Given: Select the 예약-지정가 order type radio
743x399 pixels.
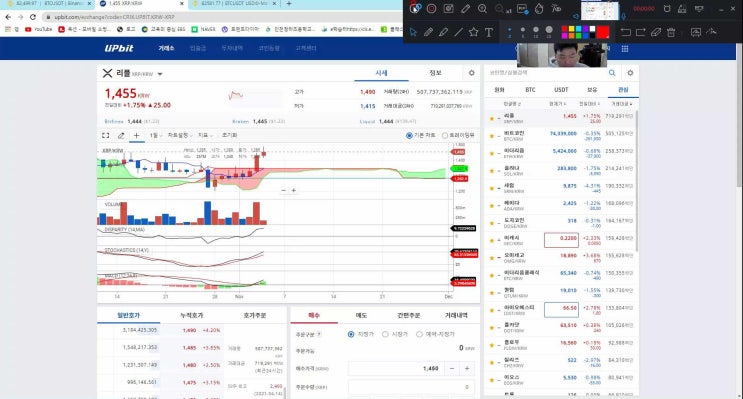Looking at the screenshot, I should 419,334.
